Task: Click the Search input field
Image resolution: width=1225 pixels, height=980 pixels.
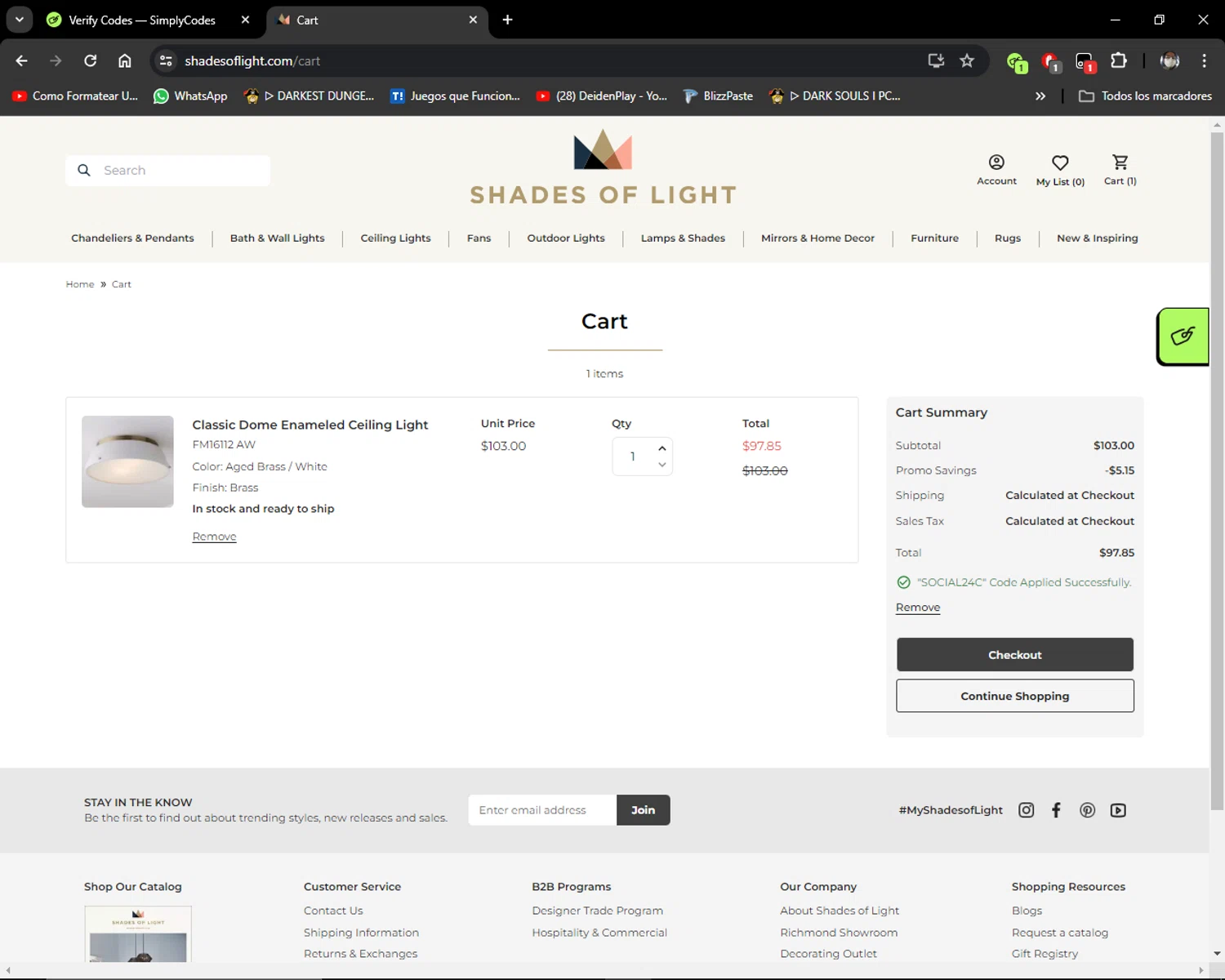Action: point(167,170)
